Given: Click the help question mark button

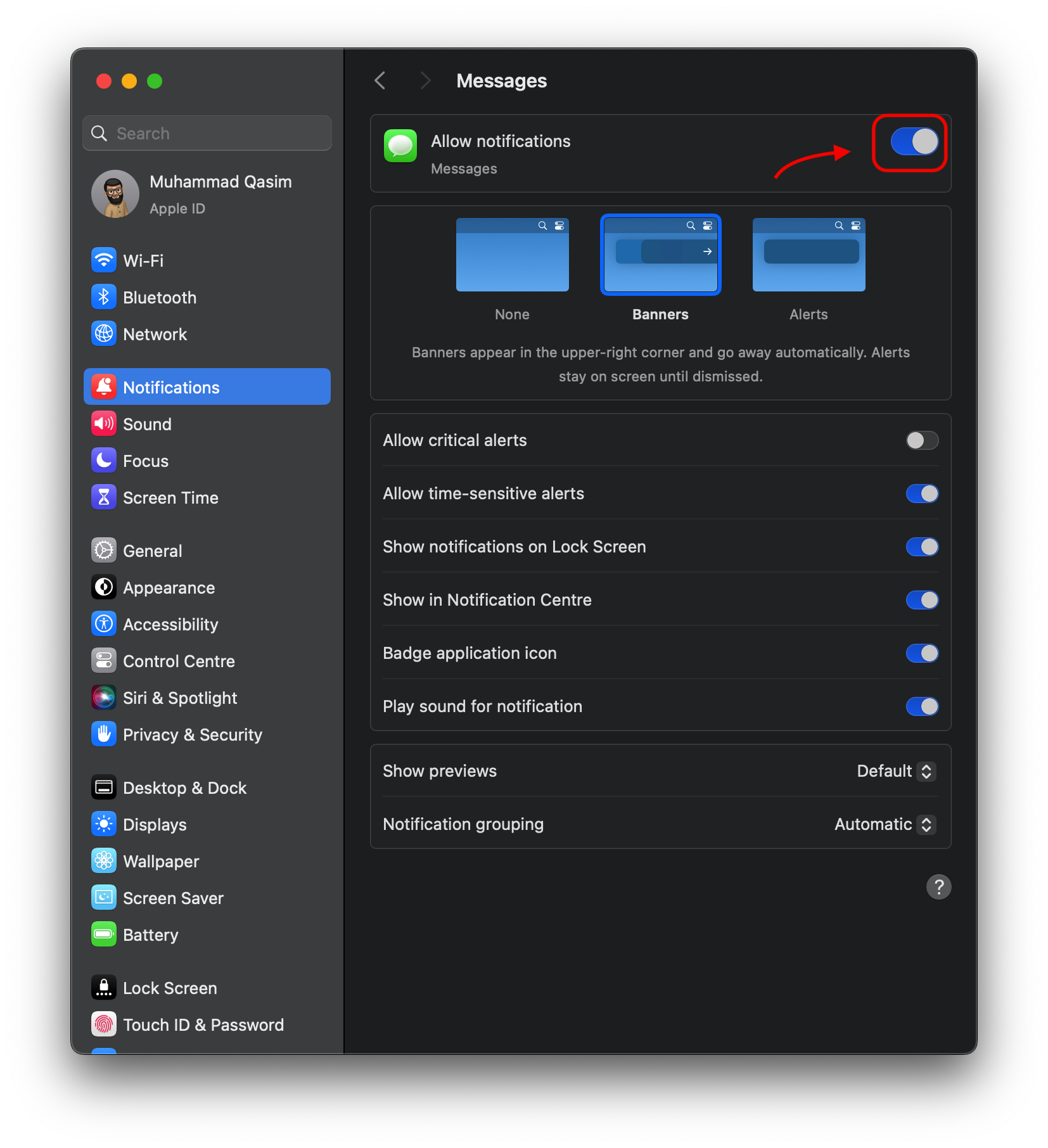Looking at the screenshot, I should coord(939,887).
